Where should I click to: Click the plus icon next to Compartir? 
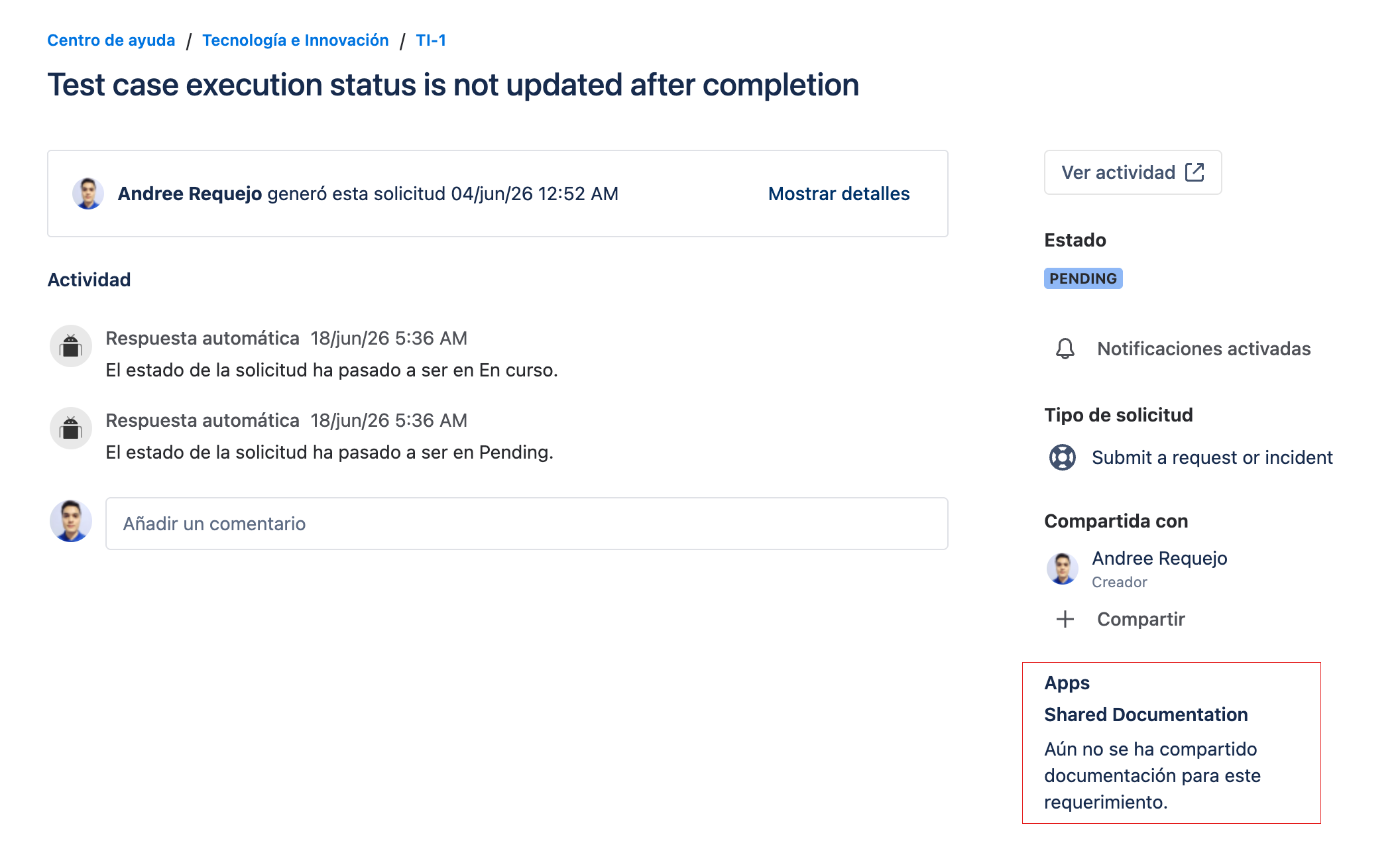click(1065, 619)
